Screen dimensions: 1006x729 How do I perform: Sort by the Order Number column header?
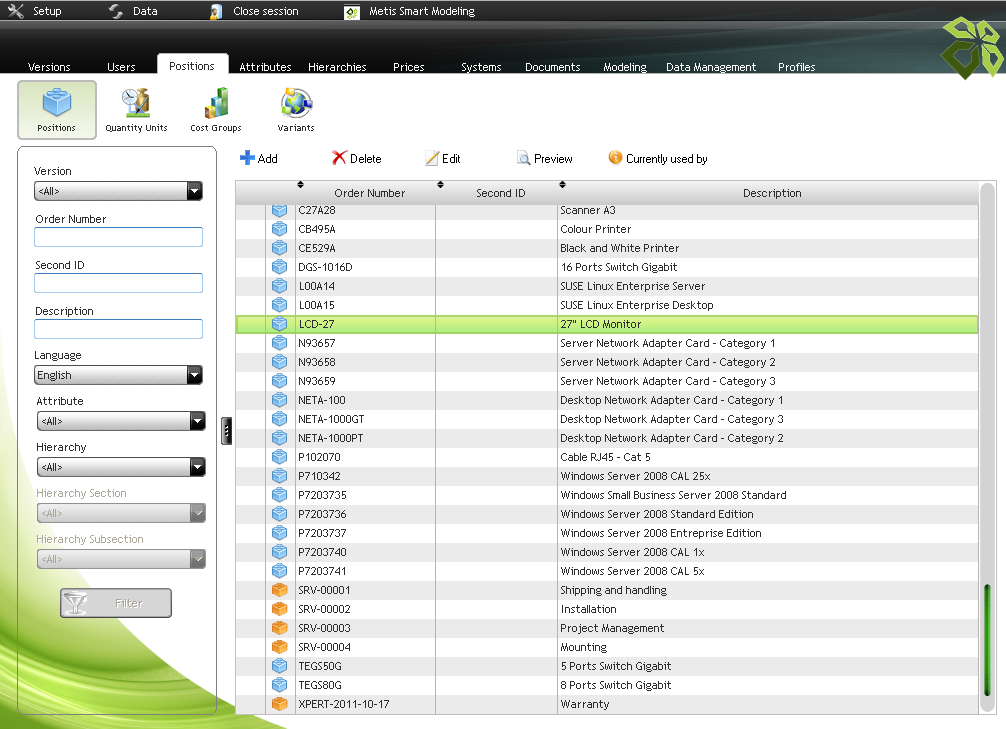click(369, 193)
